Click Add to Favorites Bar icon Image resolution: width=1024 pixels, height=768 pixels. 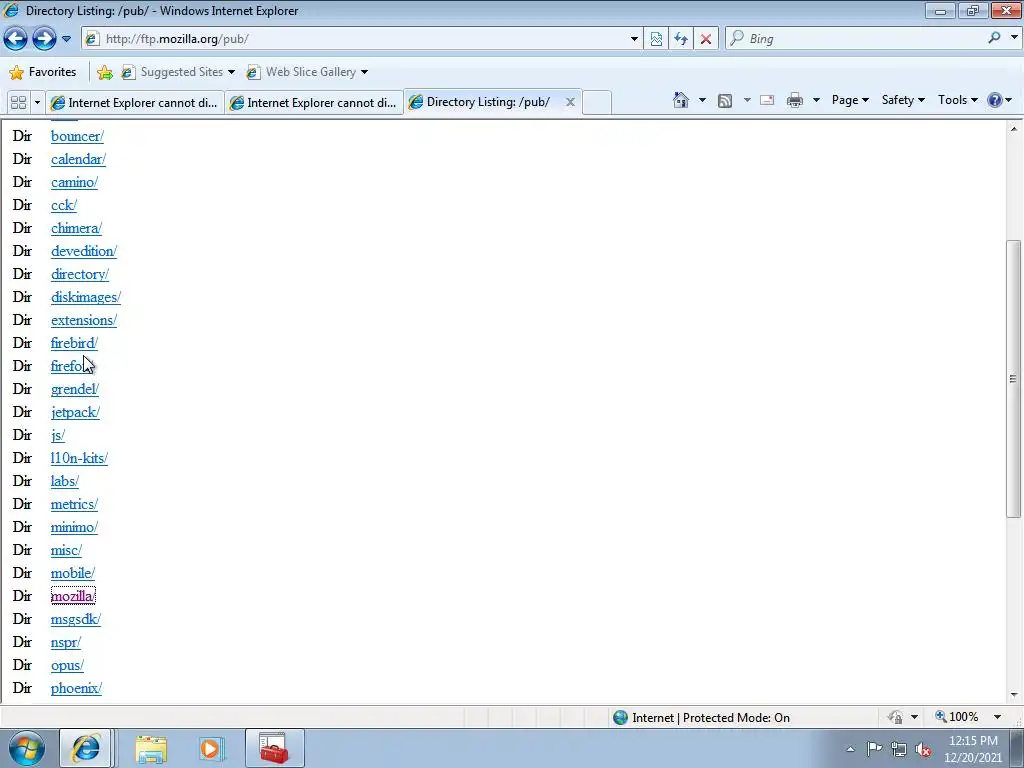coord(104,72)
